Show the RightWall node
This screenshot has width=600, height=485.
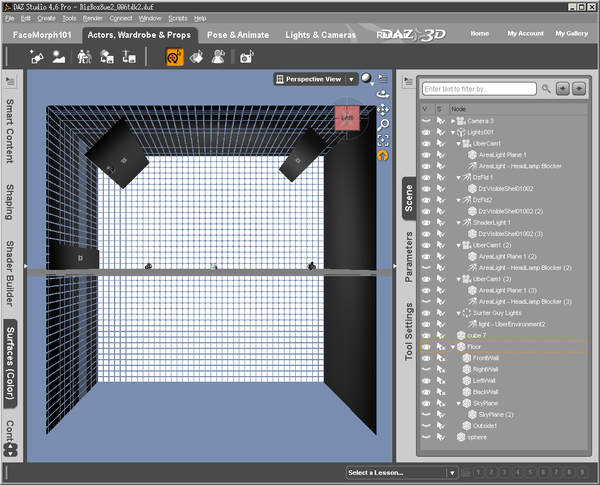(x=426, y=369)
